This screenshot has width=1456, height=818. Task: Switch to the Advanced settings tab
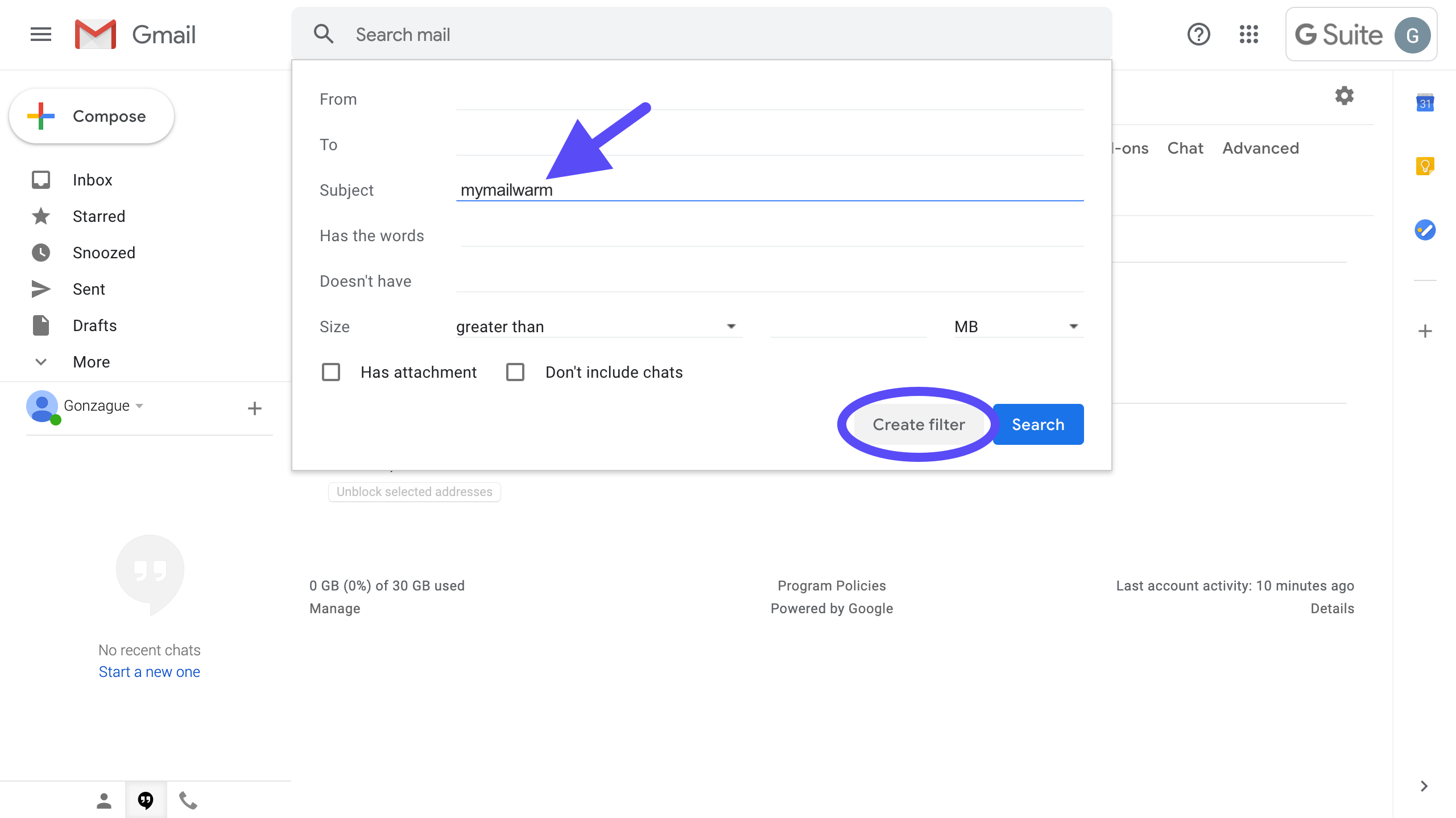1260,148
